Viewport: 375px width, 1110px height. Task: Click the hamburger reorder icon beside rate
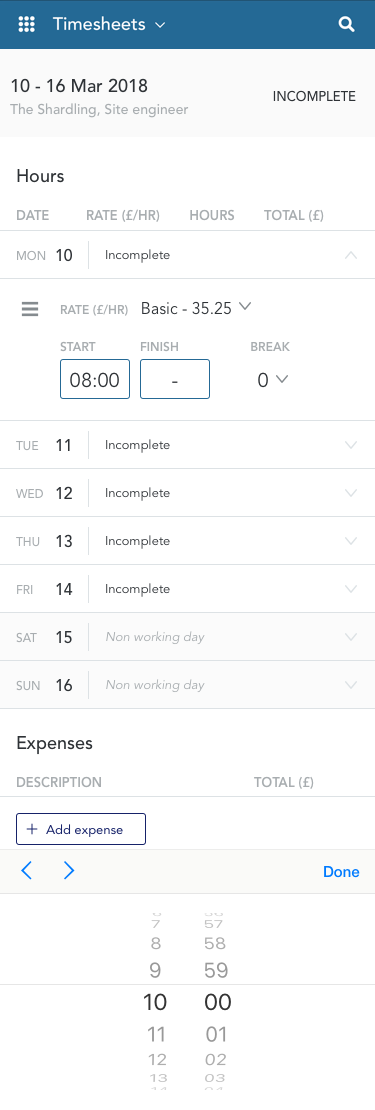tap(30, 309)
